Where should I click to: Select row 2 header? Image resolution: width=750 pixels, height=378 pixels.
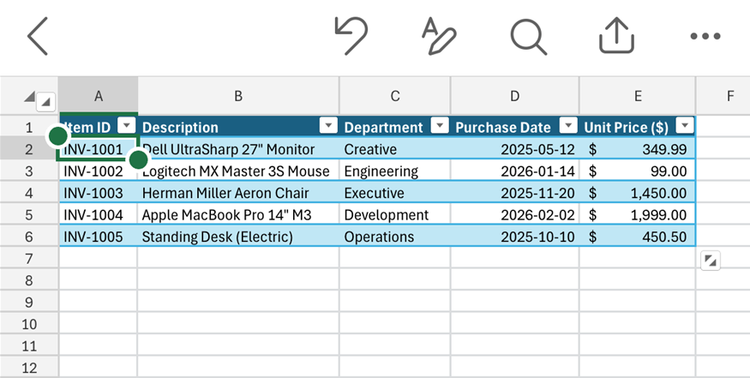(x=29, y=149)
